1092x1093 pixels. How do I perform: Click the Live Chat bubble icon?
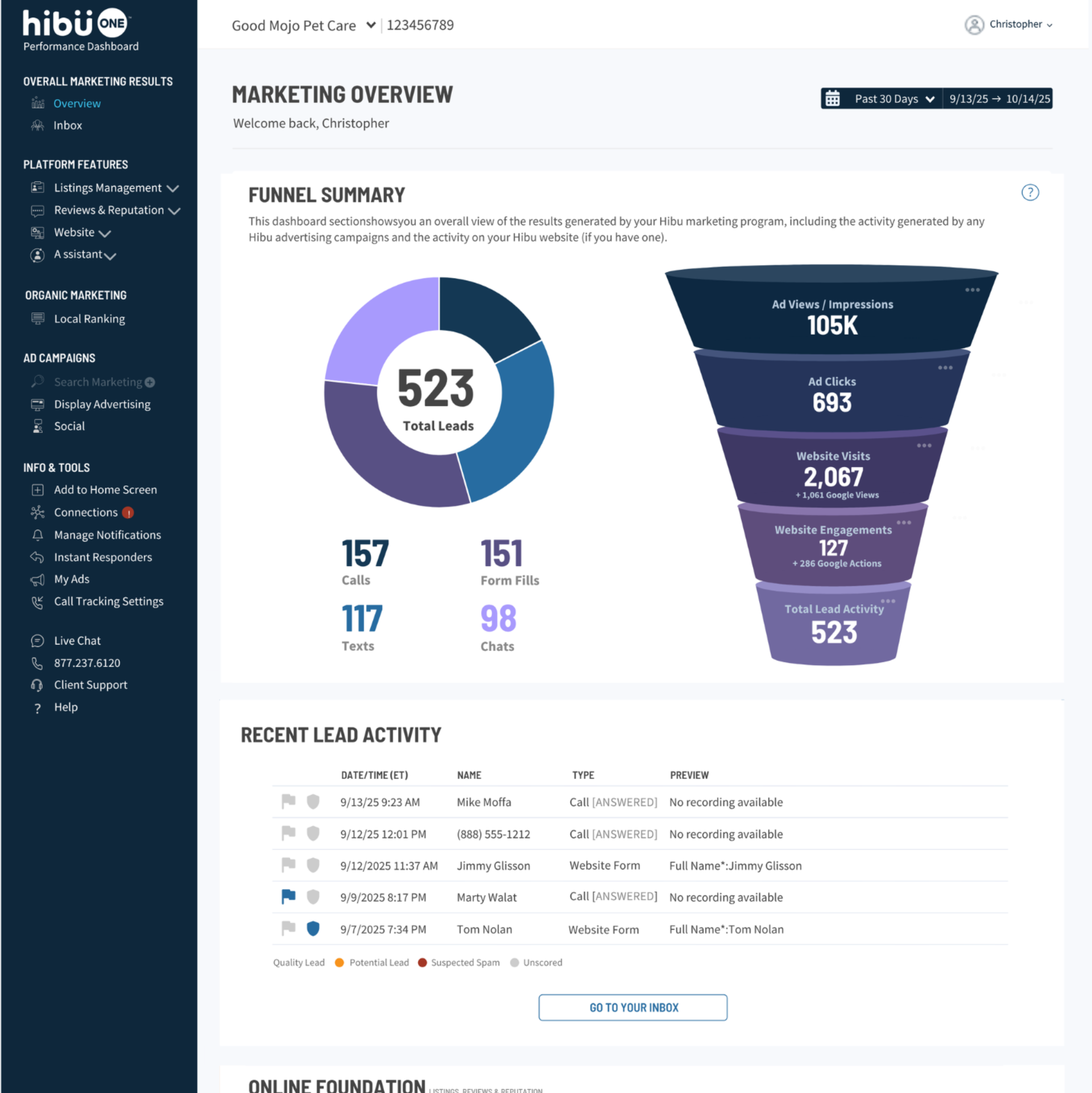click(38, 641)
